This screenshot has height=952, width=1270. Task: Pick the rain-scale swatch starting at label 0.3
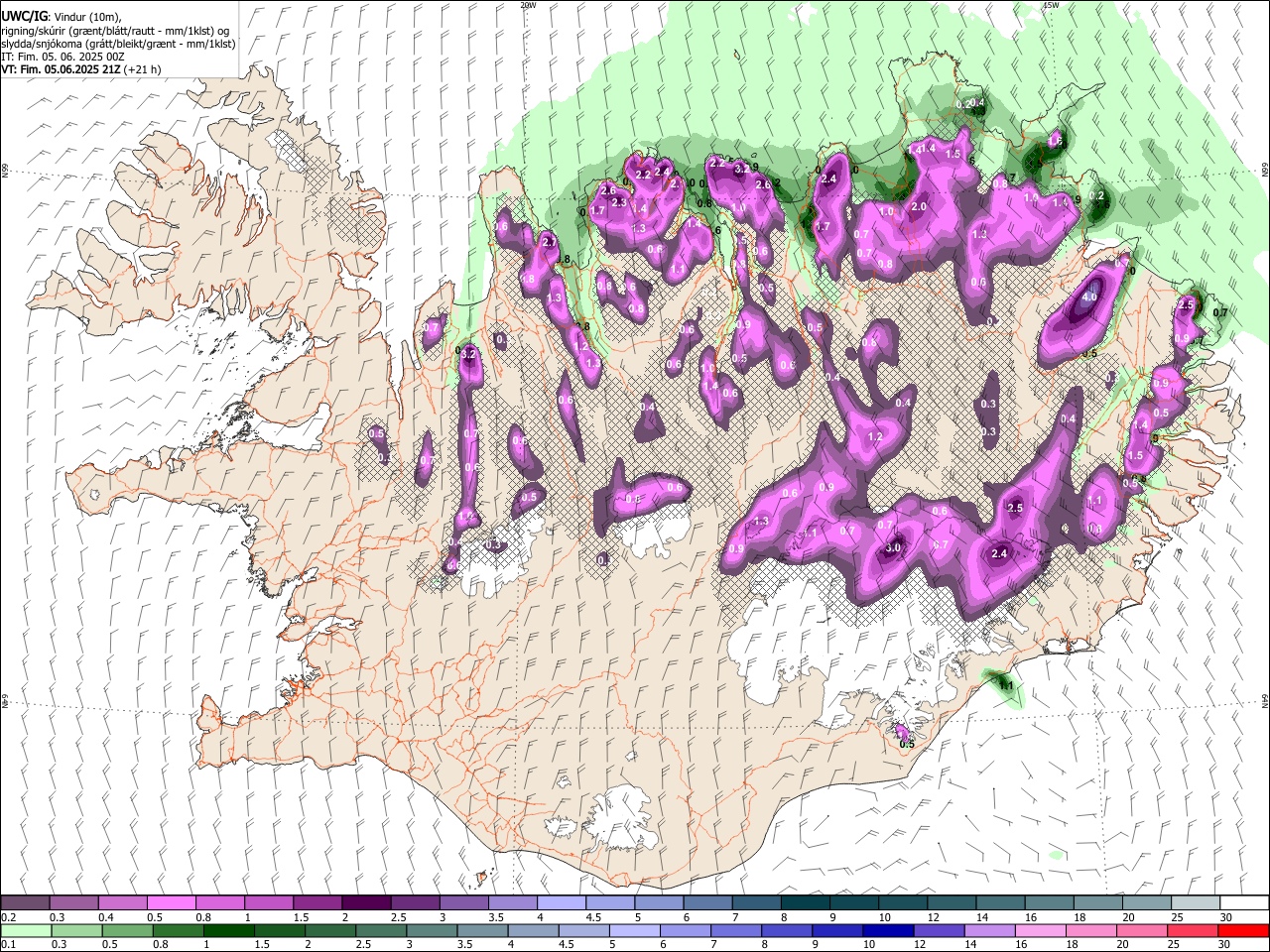(x=76, y=930)
